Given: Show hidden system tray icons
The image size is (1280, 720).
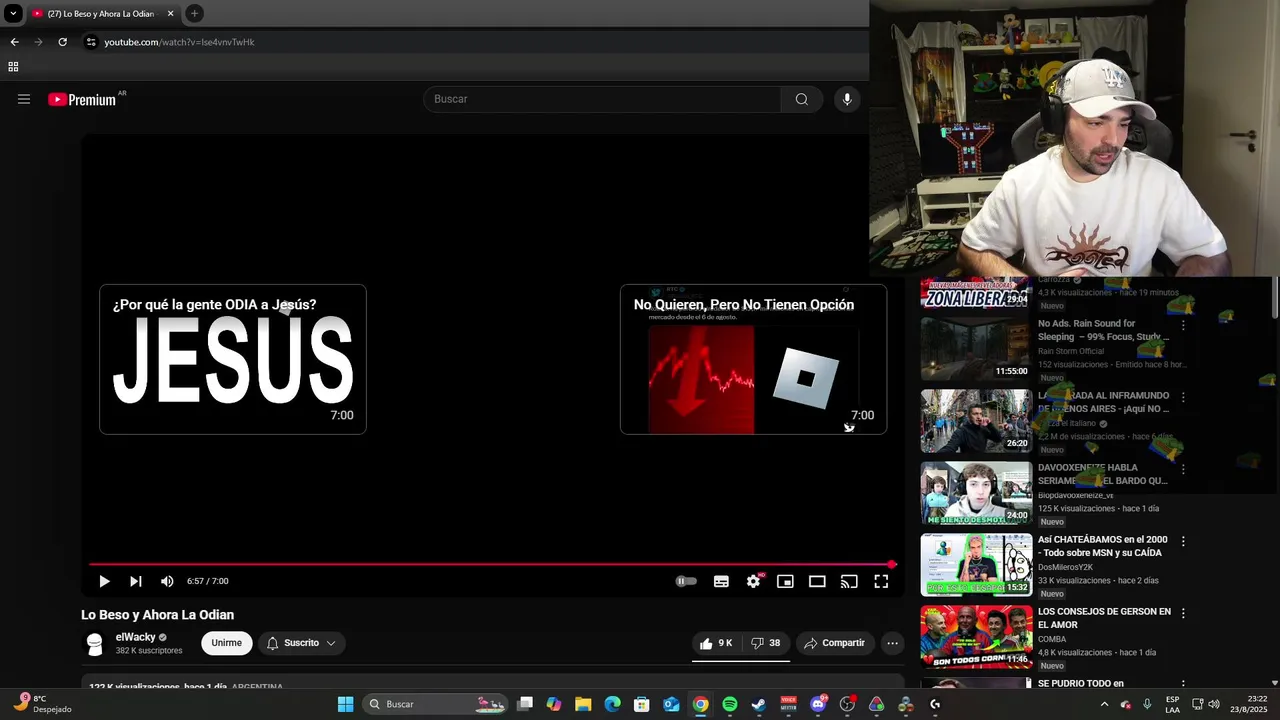Looking at the screenshot, I should tap(1104, 704).
